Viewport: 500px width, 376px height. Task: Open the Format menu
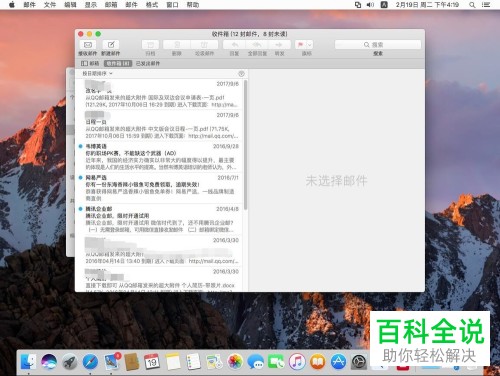tap(152, 5)
